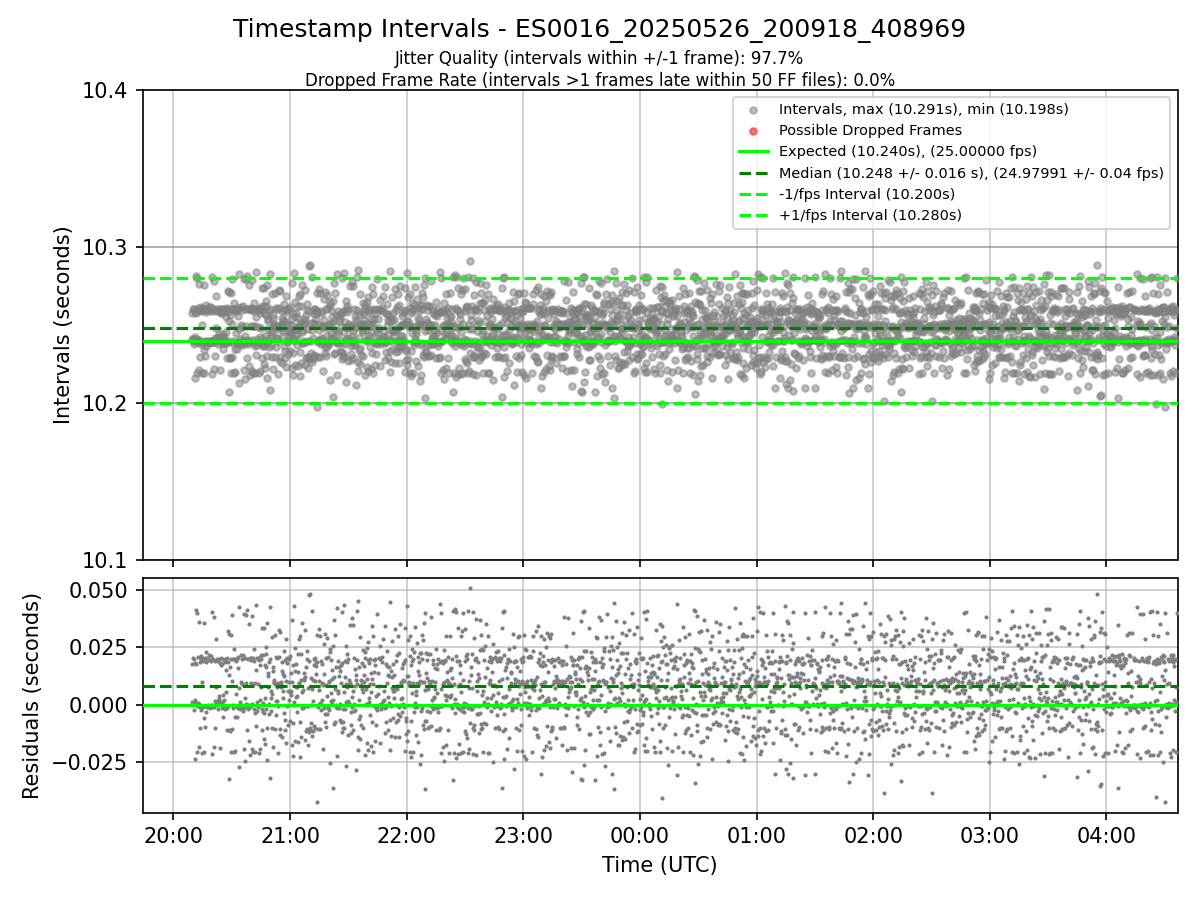Click the 'Residuals (seconds)' y-axis label

32,696
